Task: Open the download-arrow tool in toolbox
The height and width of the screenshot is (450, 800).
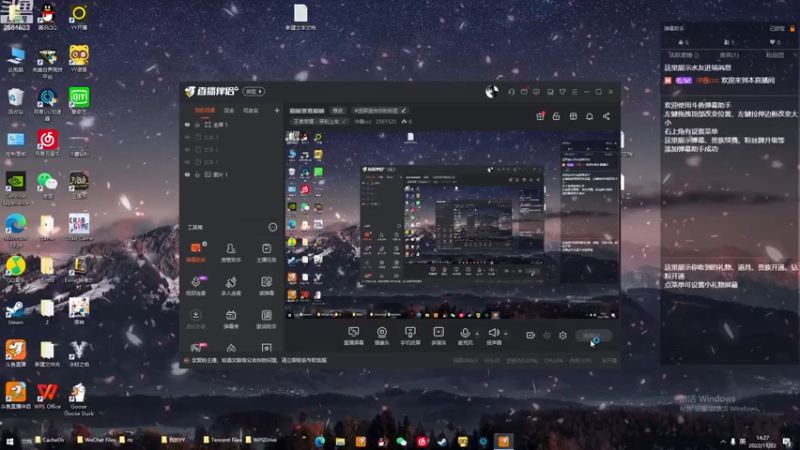Action: (x=195, y=319)
